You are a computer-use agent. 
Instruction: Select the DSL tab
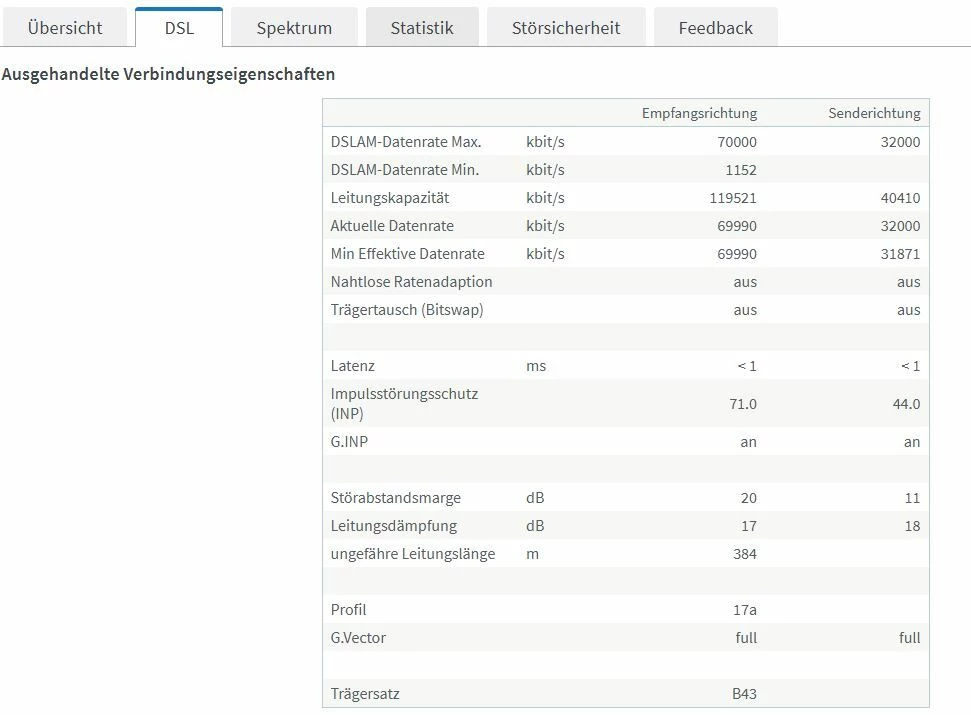click(x=179, y=28)
